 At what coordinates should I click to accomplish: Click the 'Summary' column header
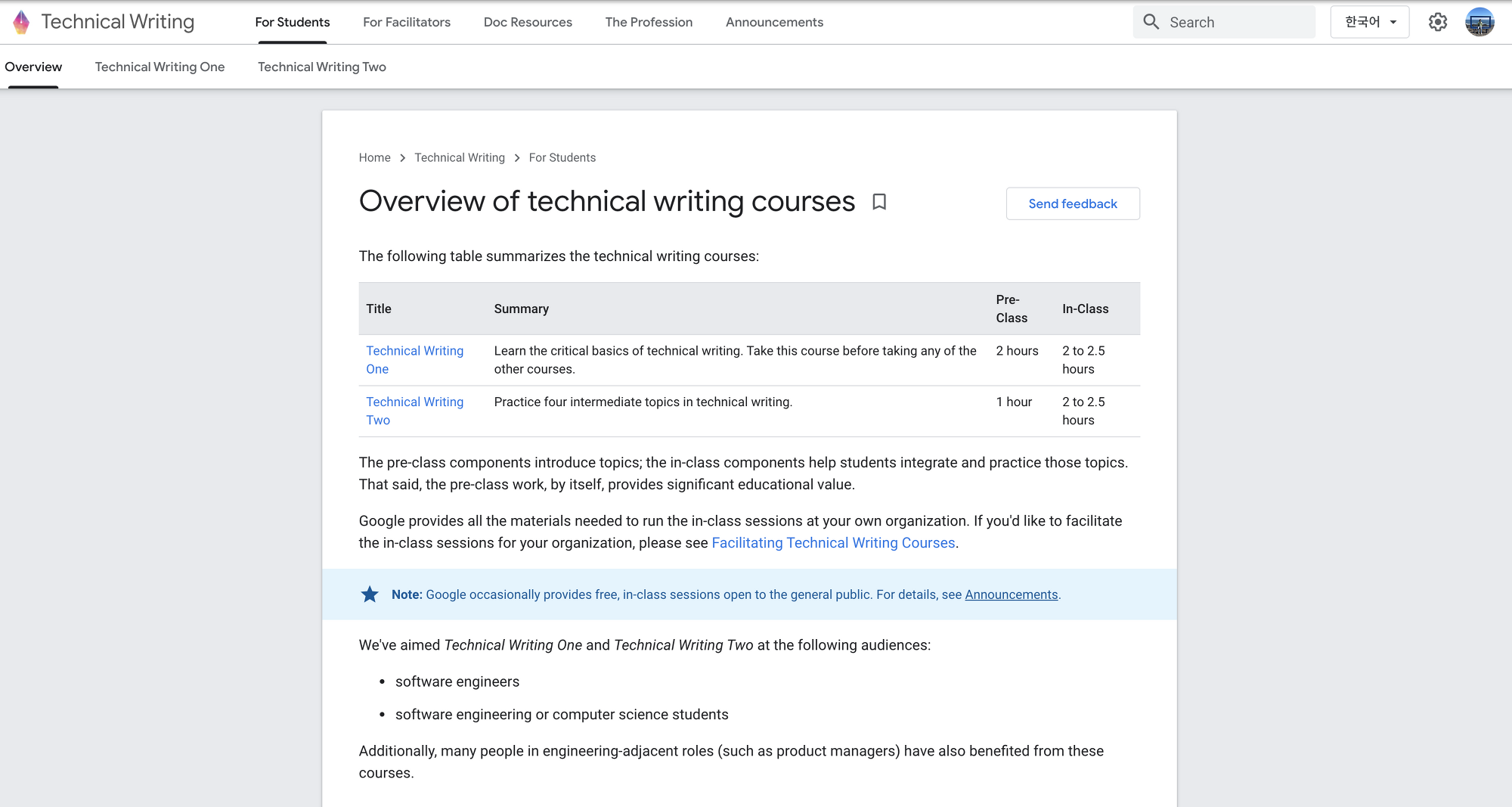pyautogui.click(x=522, y=309)
